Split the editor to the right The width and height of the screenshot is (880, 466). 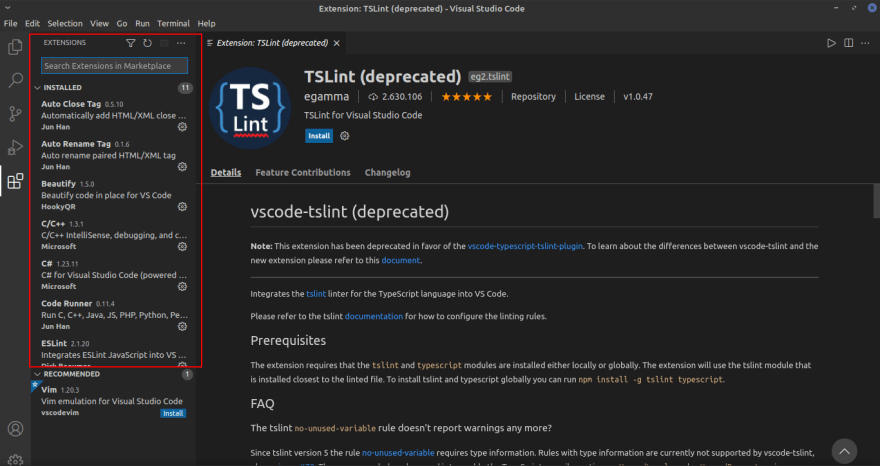(x=849, y=43)
